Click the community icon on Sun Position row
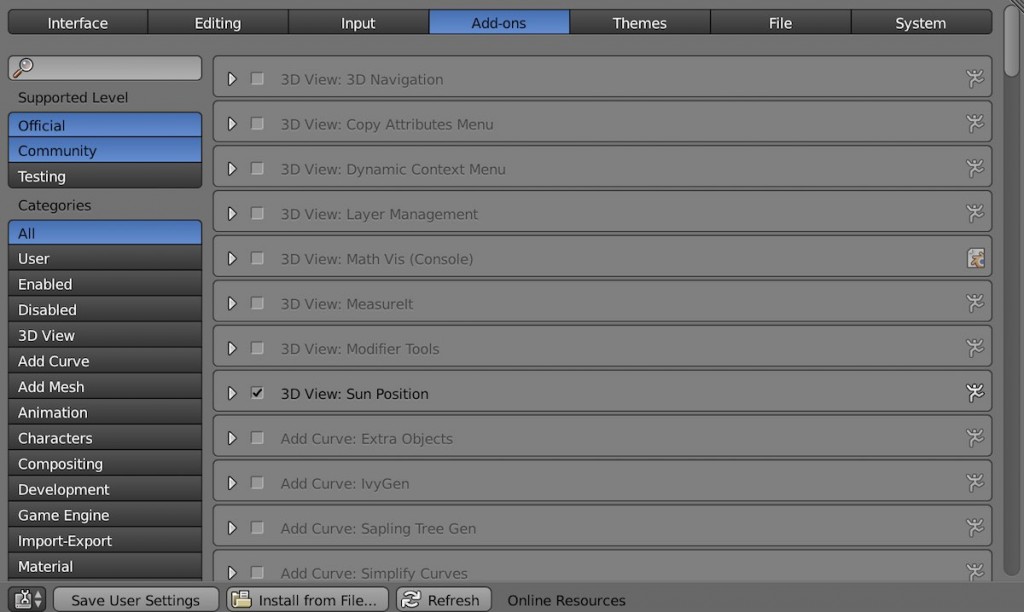Viewport: 1024px width, 612px height. tap(974, 393)
